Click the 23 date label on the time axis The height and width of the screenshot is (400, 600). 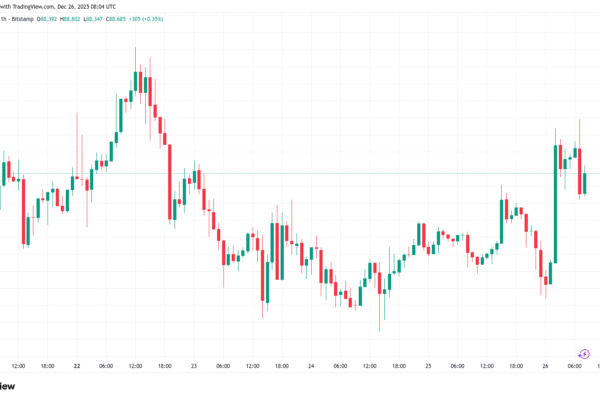click(194, 366)
